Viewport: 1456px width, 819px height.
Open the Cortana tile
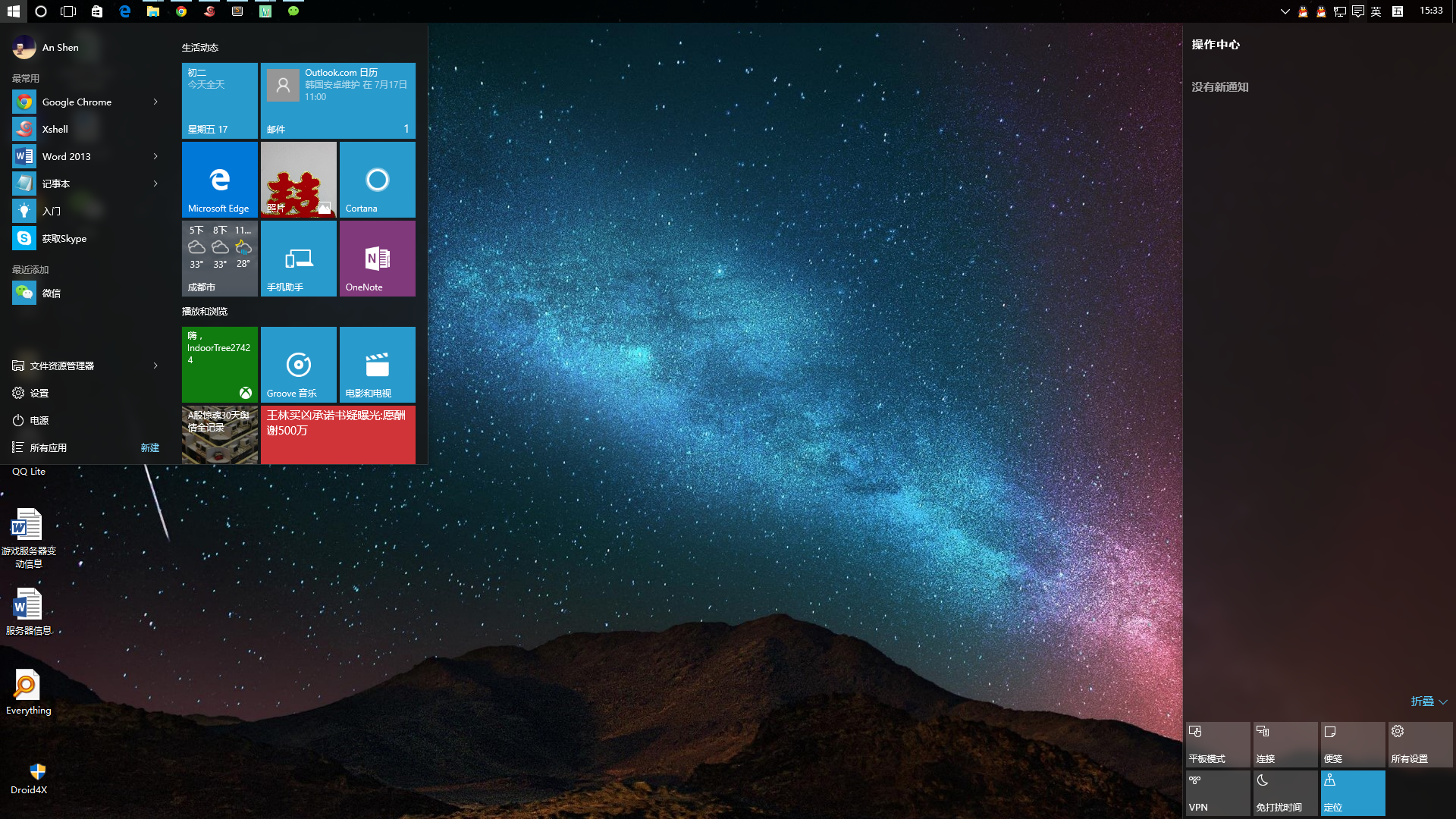coord(377,180)
